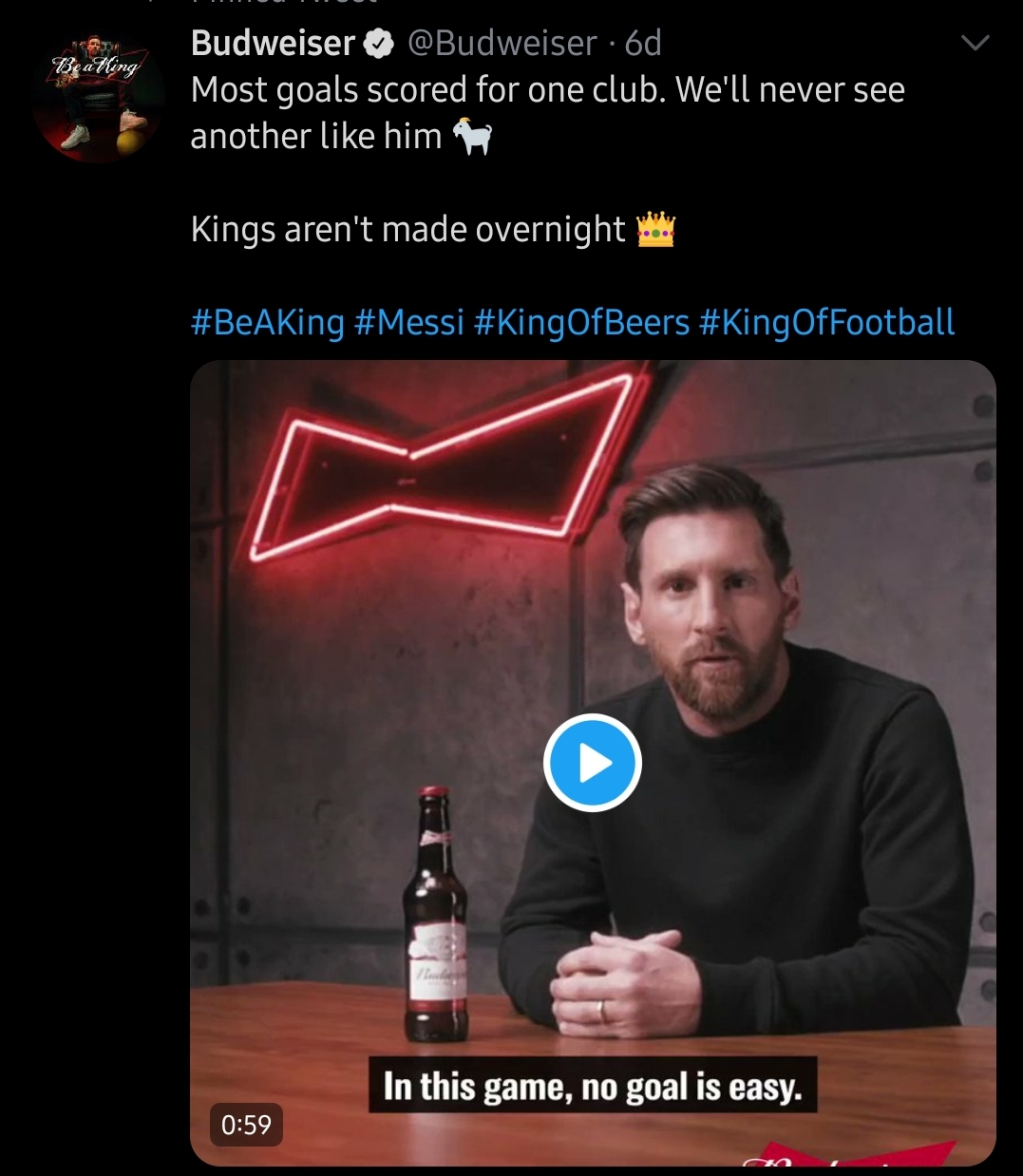Open the Budweiser profile avatar
This screenshot has height=1176, width=1023.
coord(98,95)
